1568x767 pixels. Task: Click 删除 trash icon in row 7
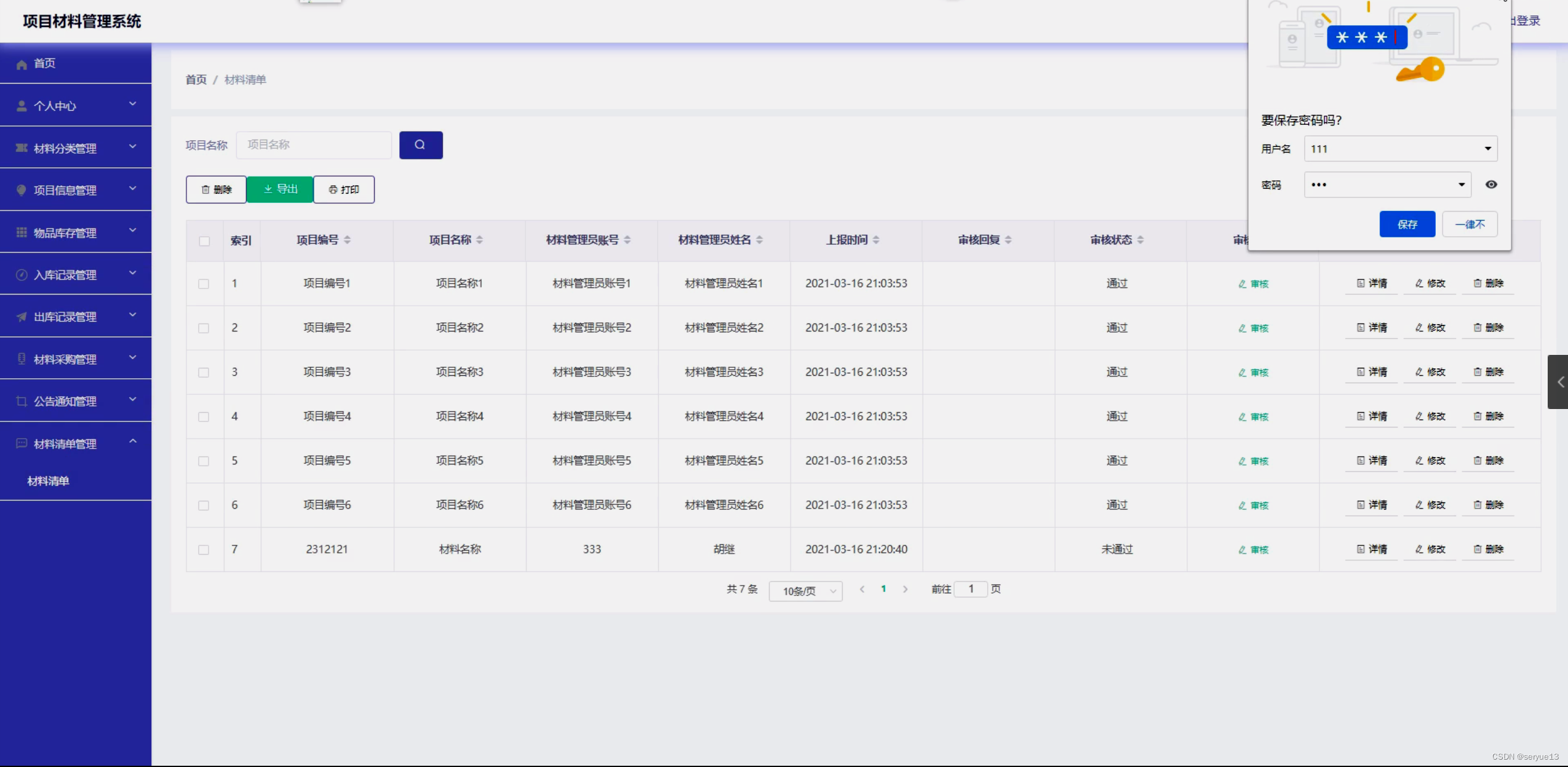click(x=1477, y=549)
